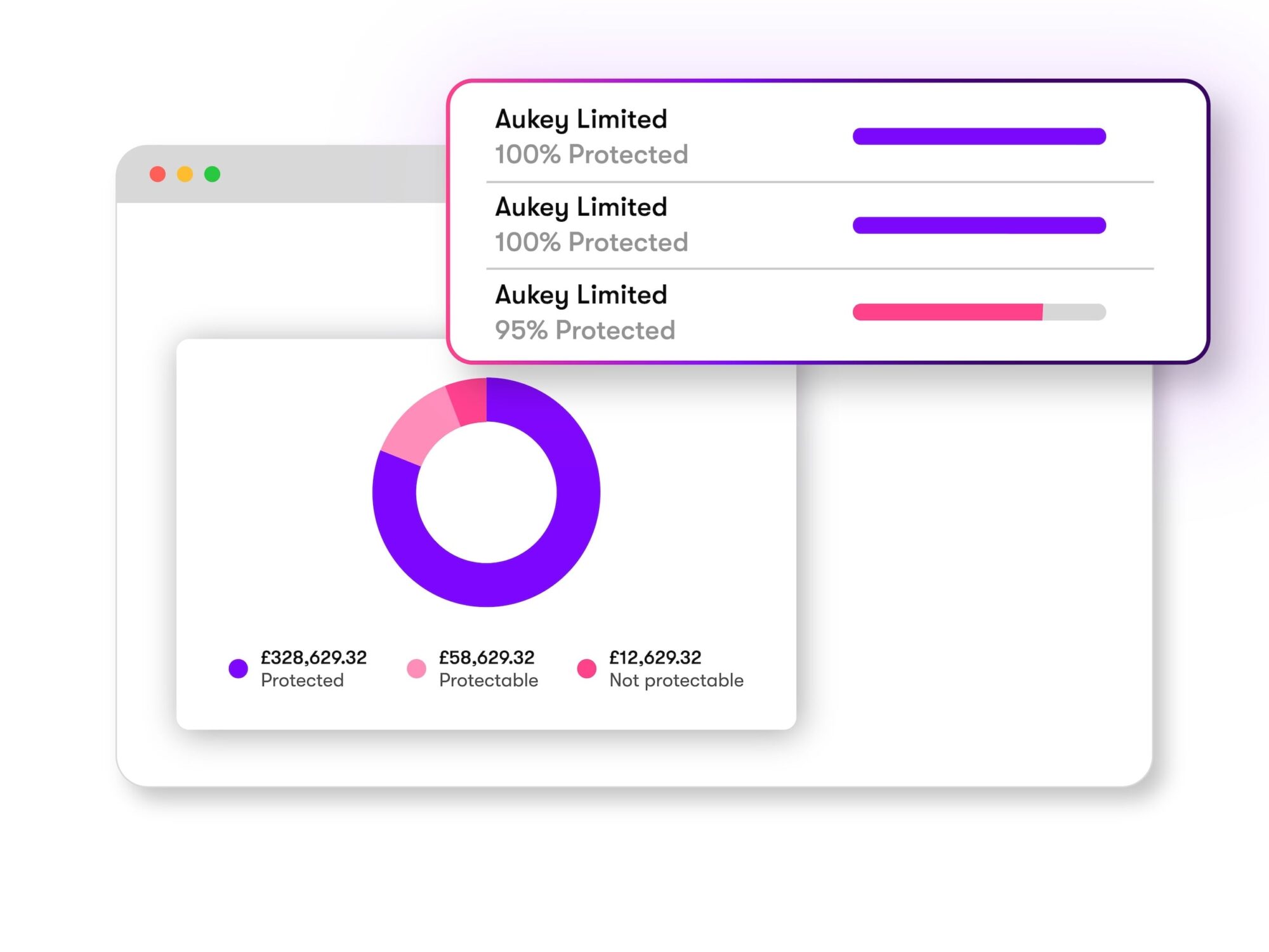Select the light pink Protectable legend dot
1269x952 pixels.
416,668
